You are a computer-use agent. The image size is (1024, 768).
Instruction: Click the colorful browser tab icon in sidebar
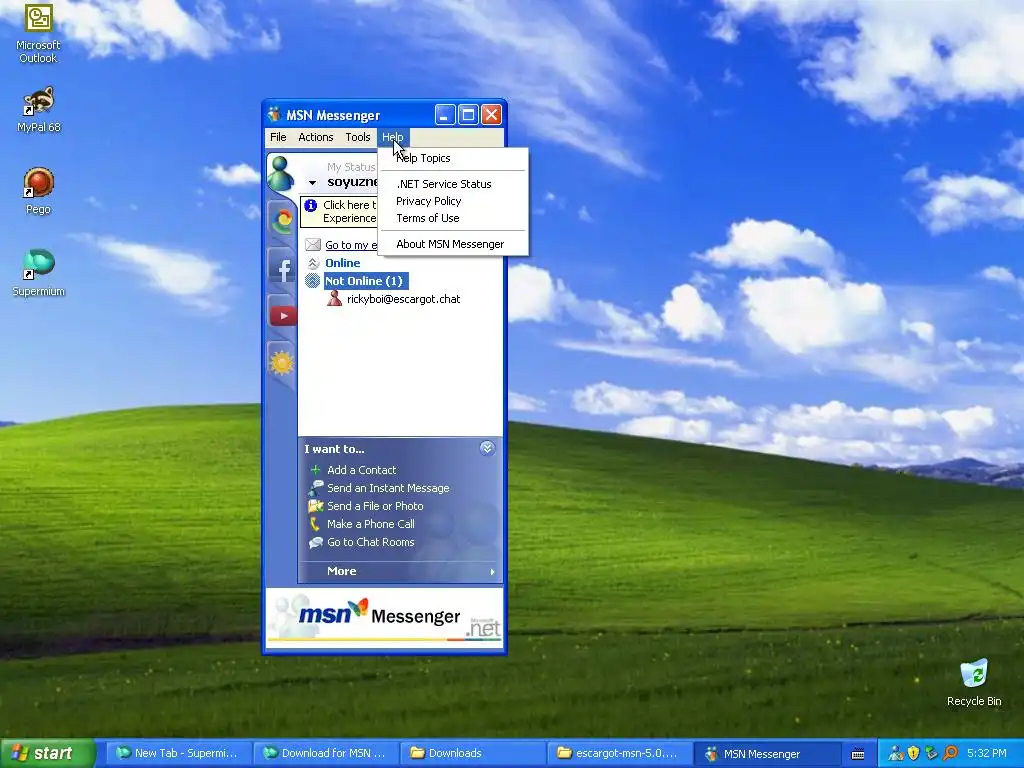click(283, 221)
